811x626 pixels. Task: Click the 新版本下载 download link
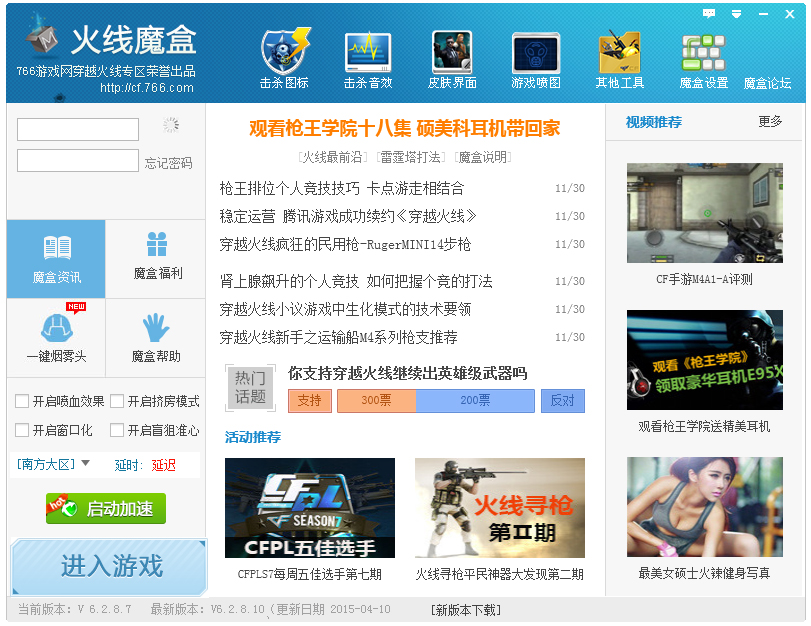[466, 610]
